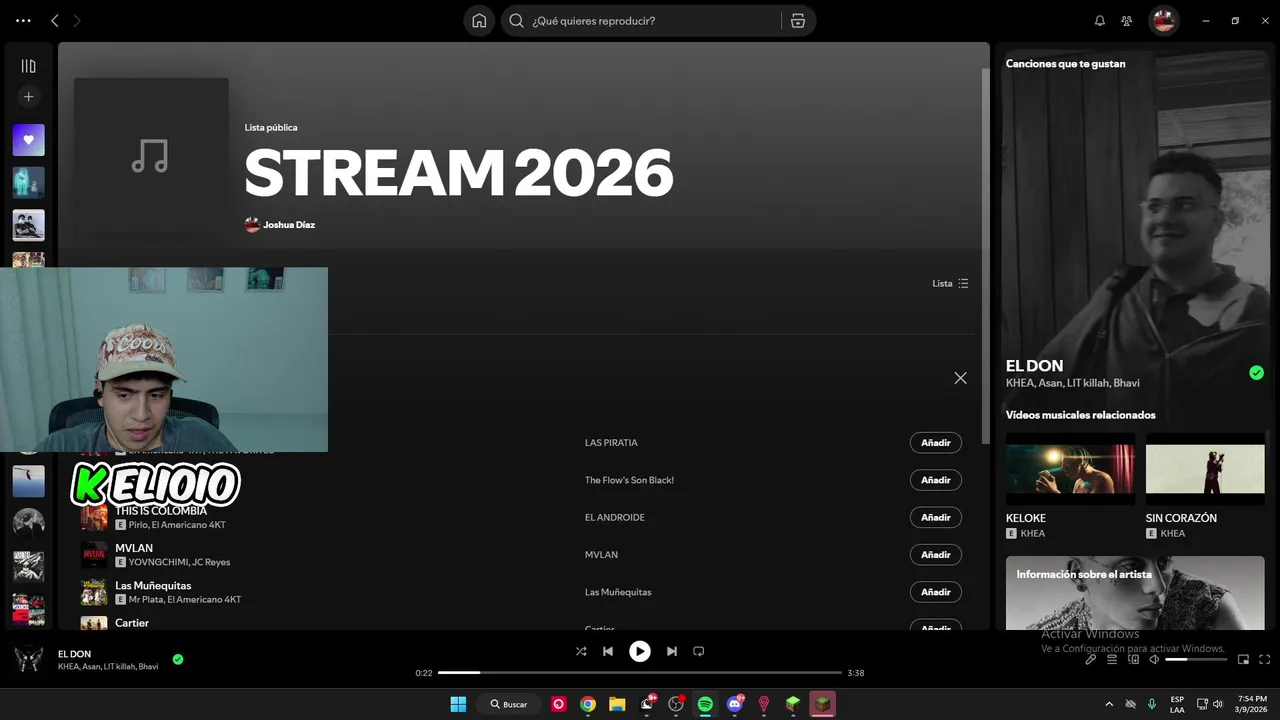Open Windows Start menu
Screen dimensions: 1280x720
458,704
